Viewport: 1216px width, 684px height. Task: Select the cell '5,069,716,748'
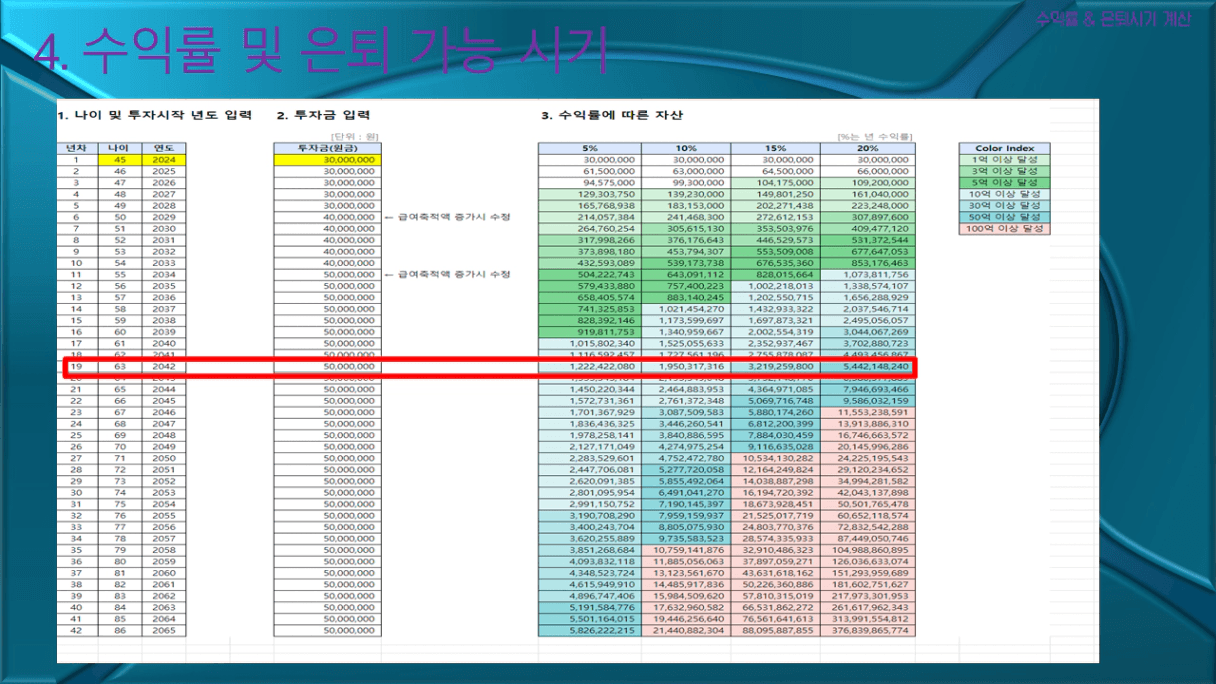pyautogui.click(x=775, y=401)
